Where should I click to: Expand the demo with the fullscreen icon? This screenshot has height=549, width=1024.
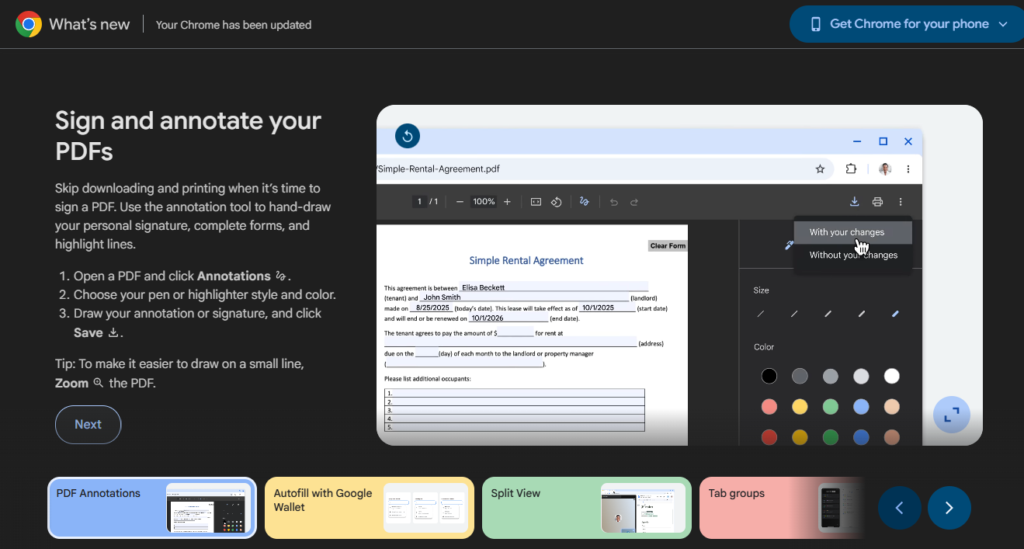(x=952, y=415)
